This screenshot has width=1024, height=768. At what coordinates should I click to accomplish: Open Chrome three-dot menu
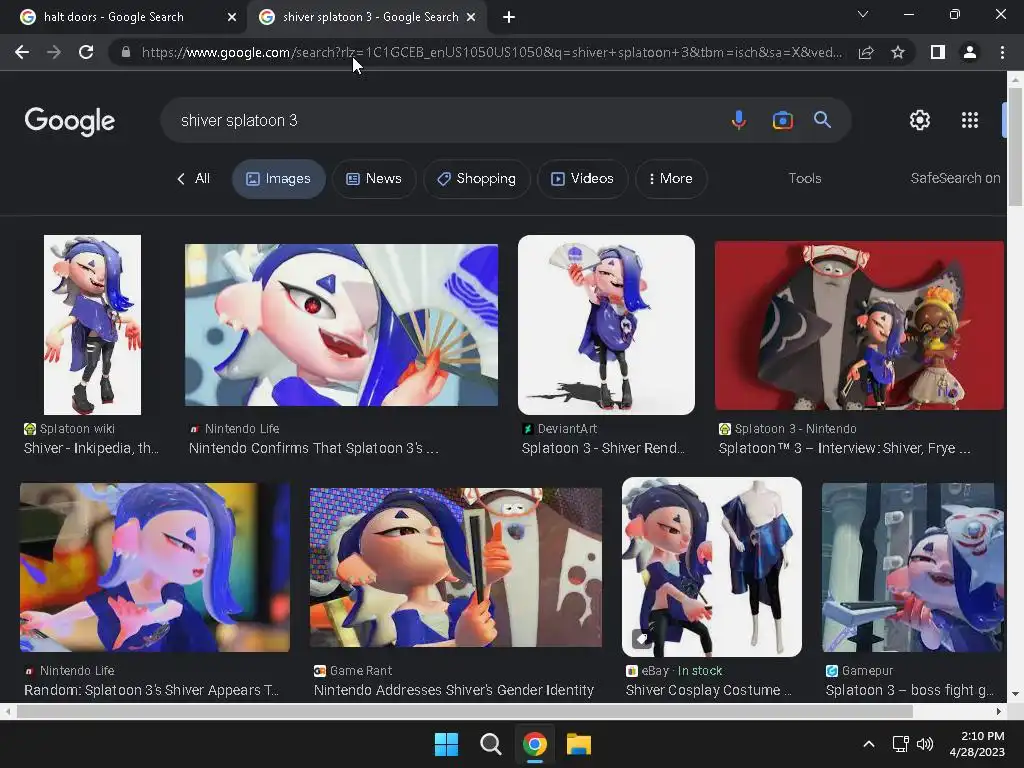coord(1002,52)
